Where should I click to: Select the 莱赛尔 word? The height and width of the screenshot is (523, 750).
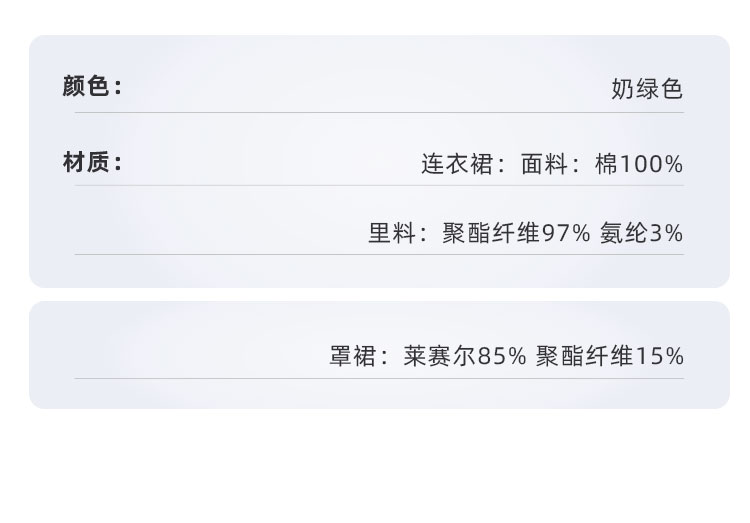(x=440, y=356)
